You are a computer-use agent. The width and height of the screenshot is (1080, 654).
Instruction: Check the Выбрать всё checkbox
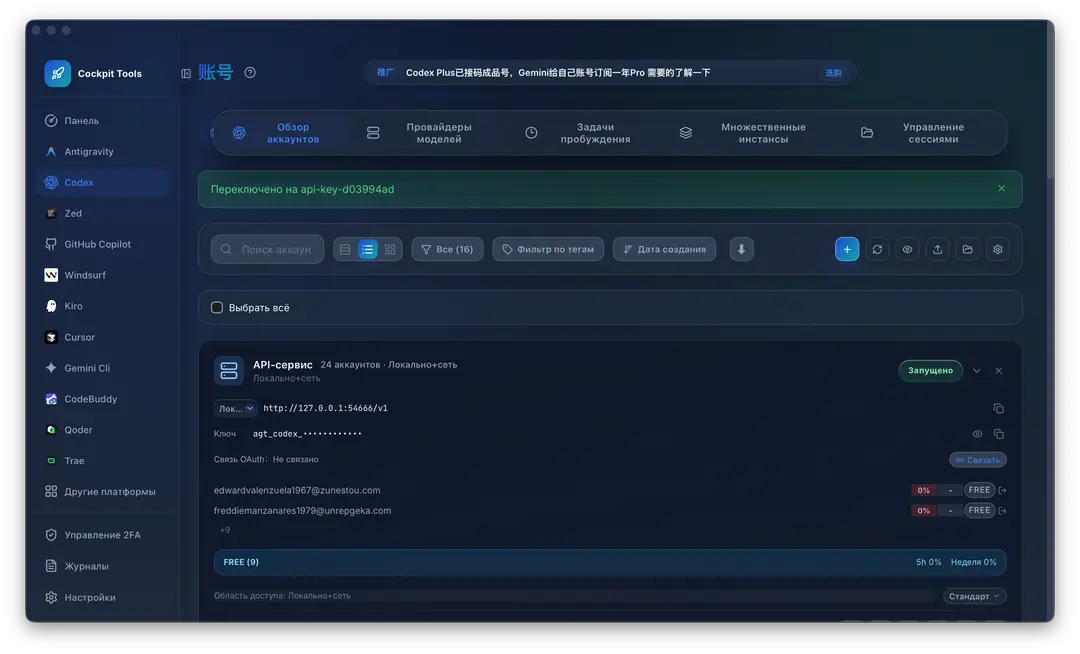(x=217, y=308)
